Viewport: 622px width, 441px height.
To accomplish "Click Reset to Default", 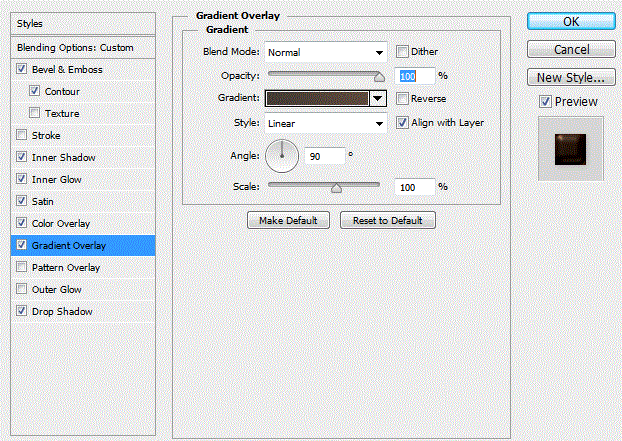I will (x=388, y=220).
